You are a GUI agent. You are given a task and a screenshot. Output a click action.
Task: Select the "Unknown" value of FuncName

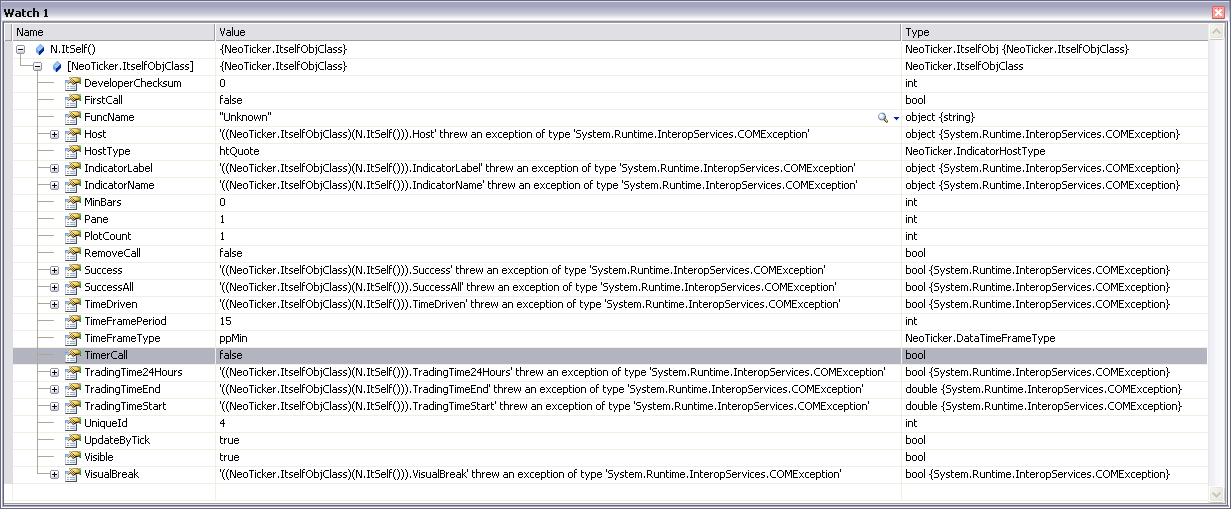tap(245, 117)
